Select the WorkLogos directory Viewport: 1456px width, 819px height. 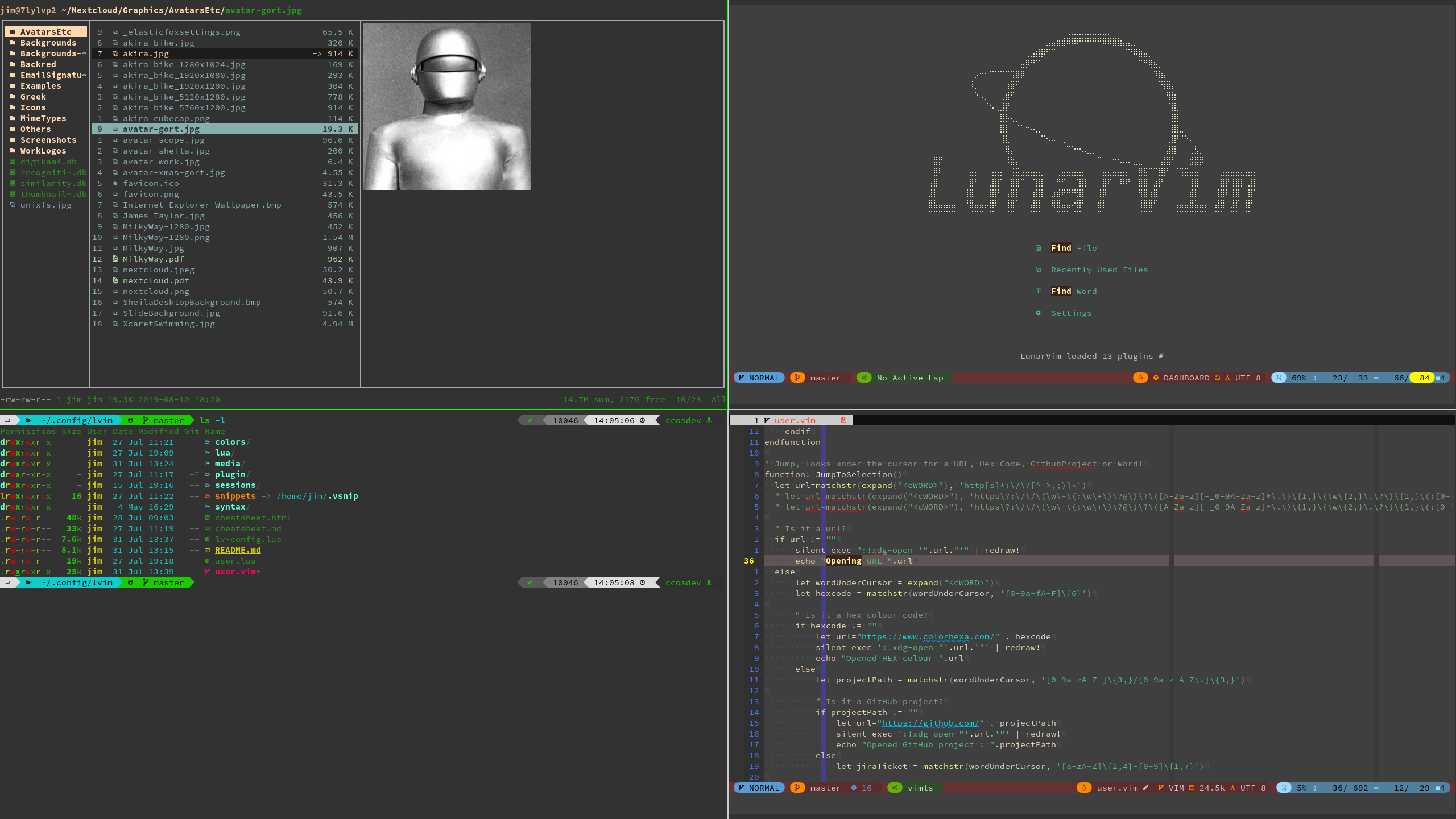(43, 151)
